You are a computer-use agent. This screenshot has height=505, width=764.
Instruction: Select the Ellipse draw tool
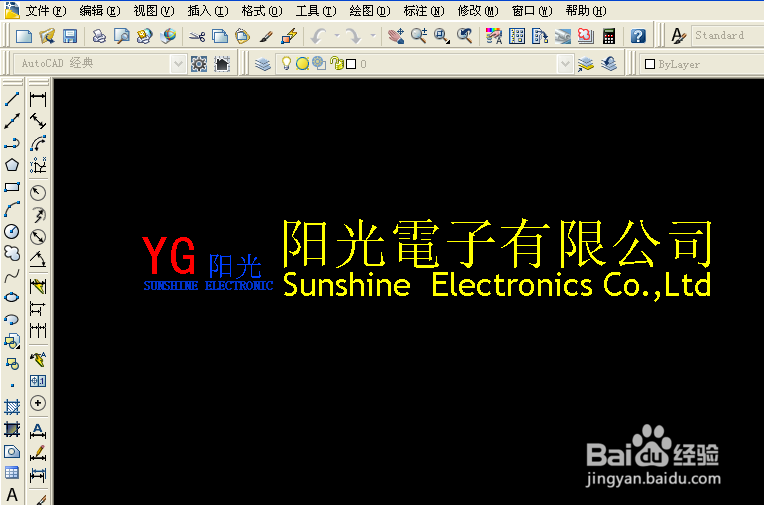pyautogui.click(x=12, y=297)
